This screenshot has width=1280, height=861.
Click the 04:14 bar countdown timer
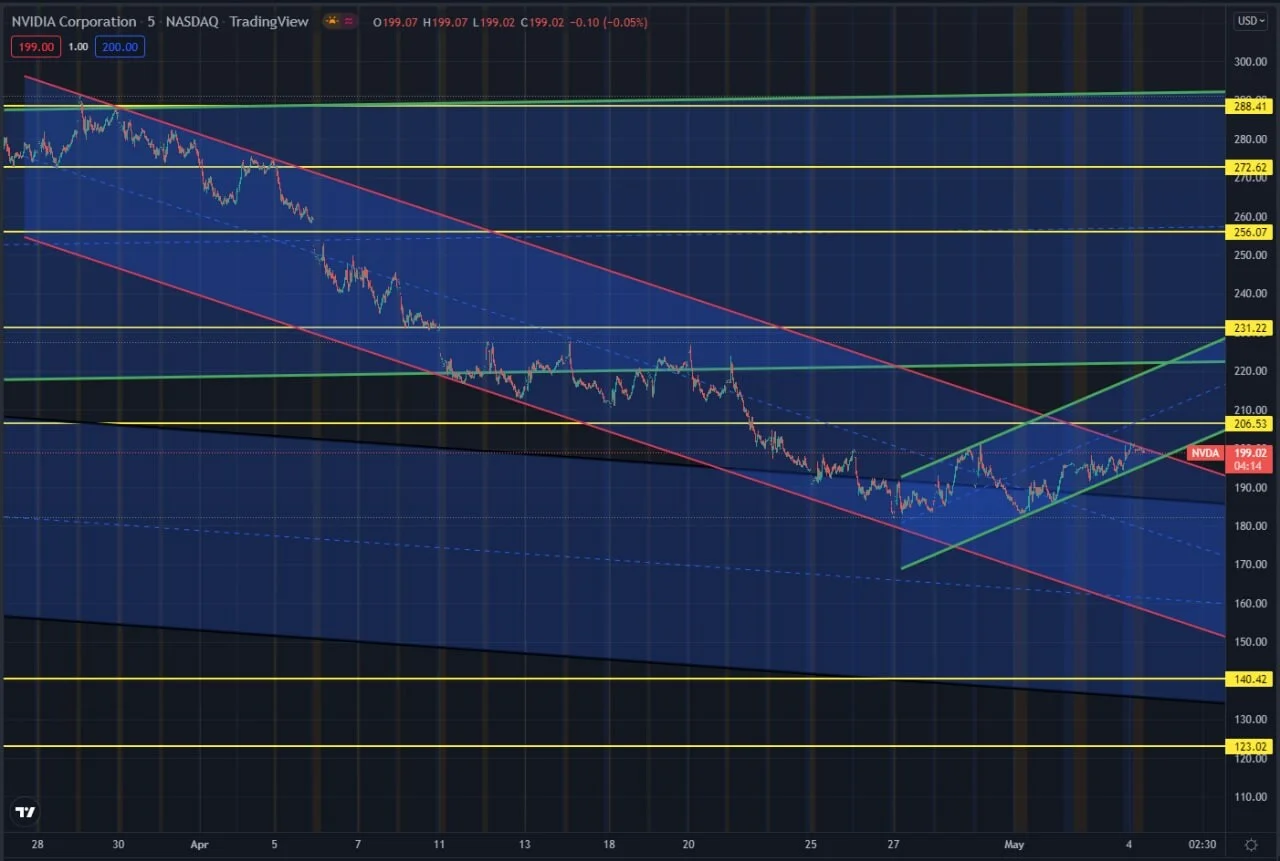[x=1248, y=465]
